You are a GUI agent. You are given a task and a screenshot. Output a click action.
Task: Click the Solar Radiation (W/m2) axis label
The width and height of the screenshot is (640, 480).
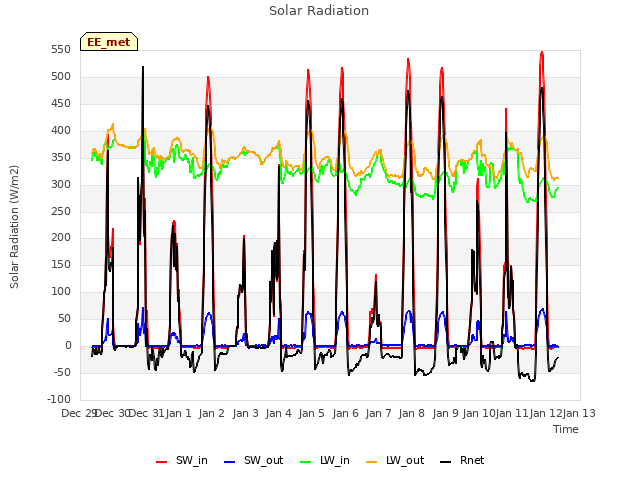coord(14,227)
